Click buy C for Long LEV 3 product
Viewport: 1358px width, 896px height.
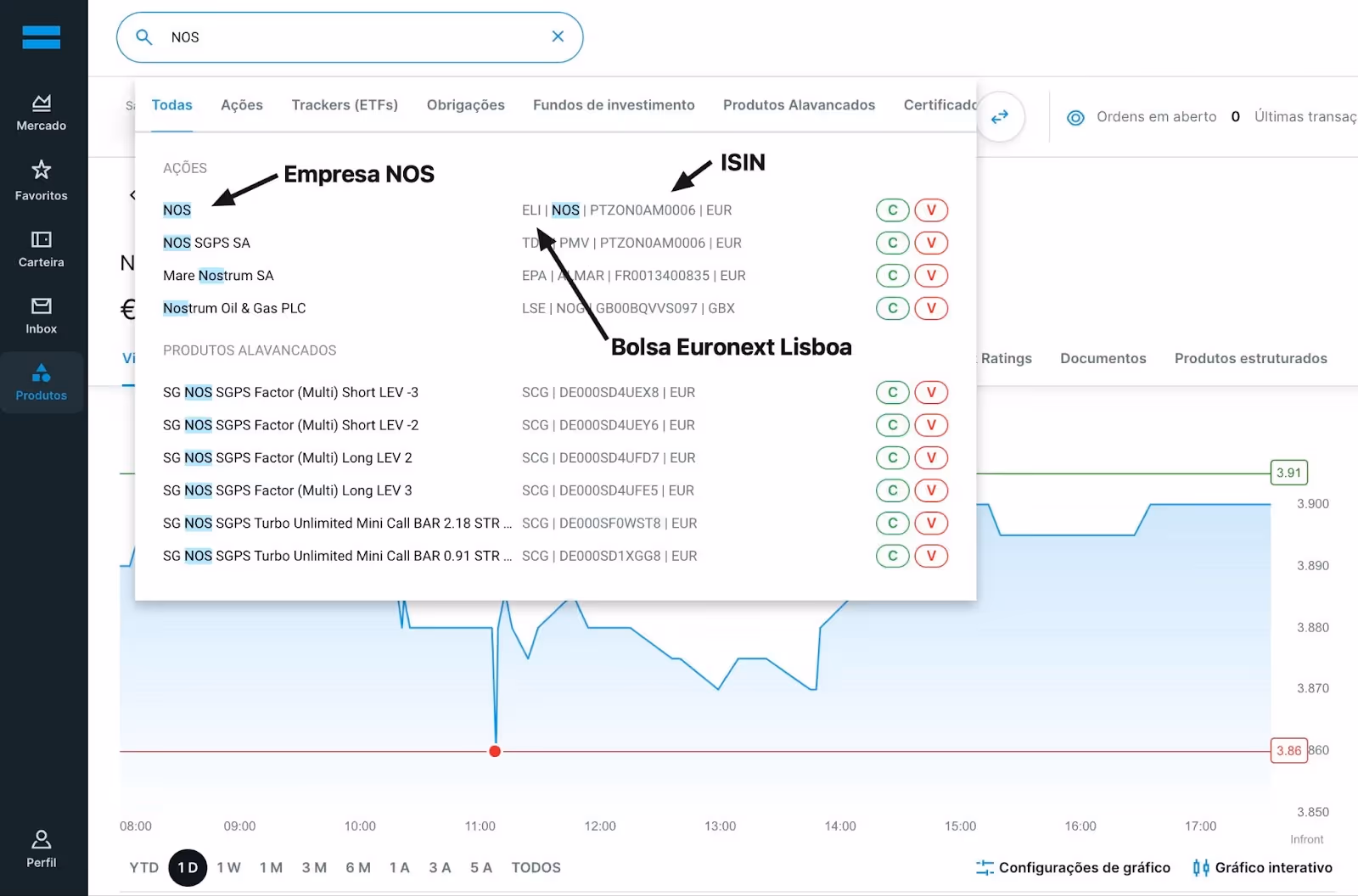coord(892,490)
